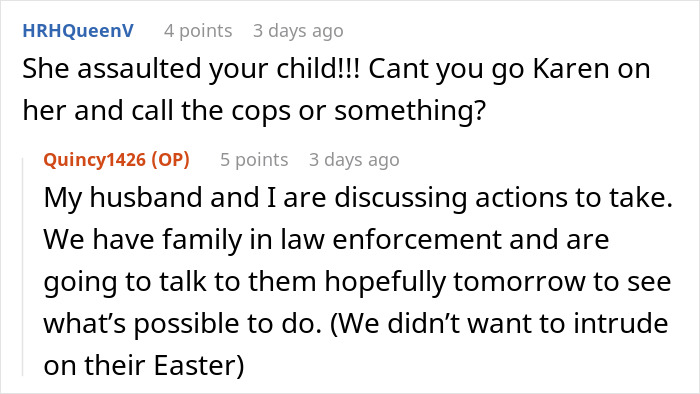This screenshot has width=700, height=394.
Task: Click the text 'what's possible to do.'
Action: click(x=183, y=323)
